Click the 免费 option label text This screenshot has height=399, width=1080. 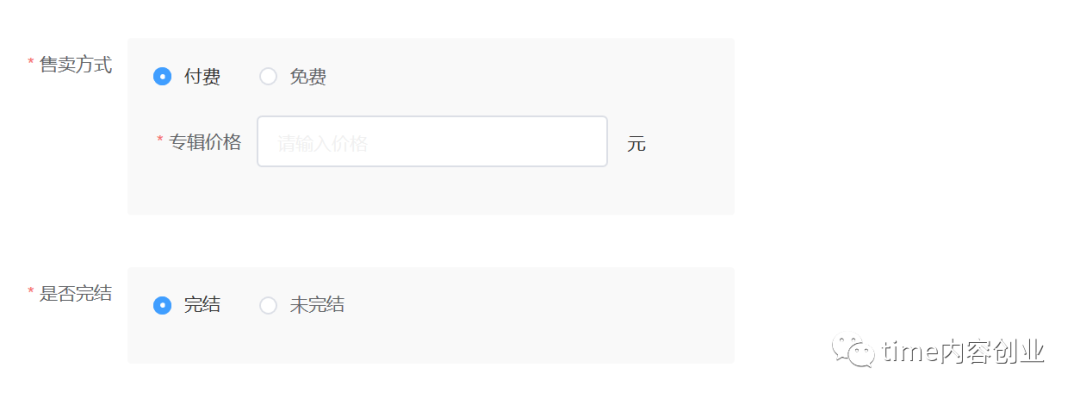308,76
